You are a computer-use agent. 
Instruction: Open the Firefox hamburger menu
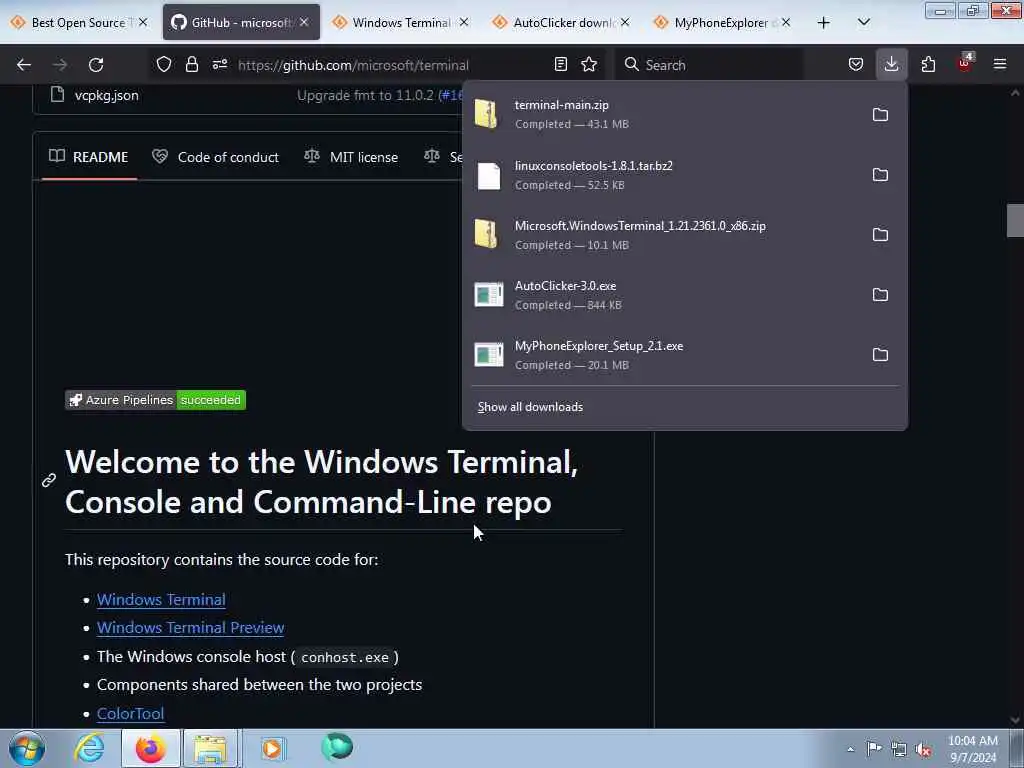[1000, 64]
